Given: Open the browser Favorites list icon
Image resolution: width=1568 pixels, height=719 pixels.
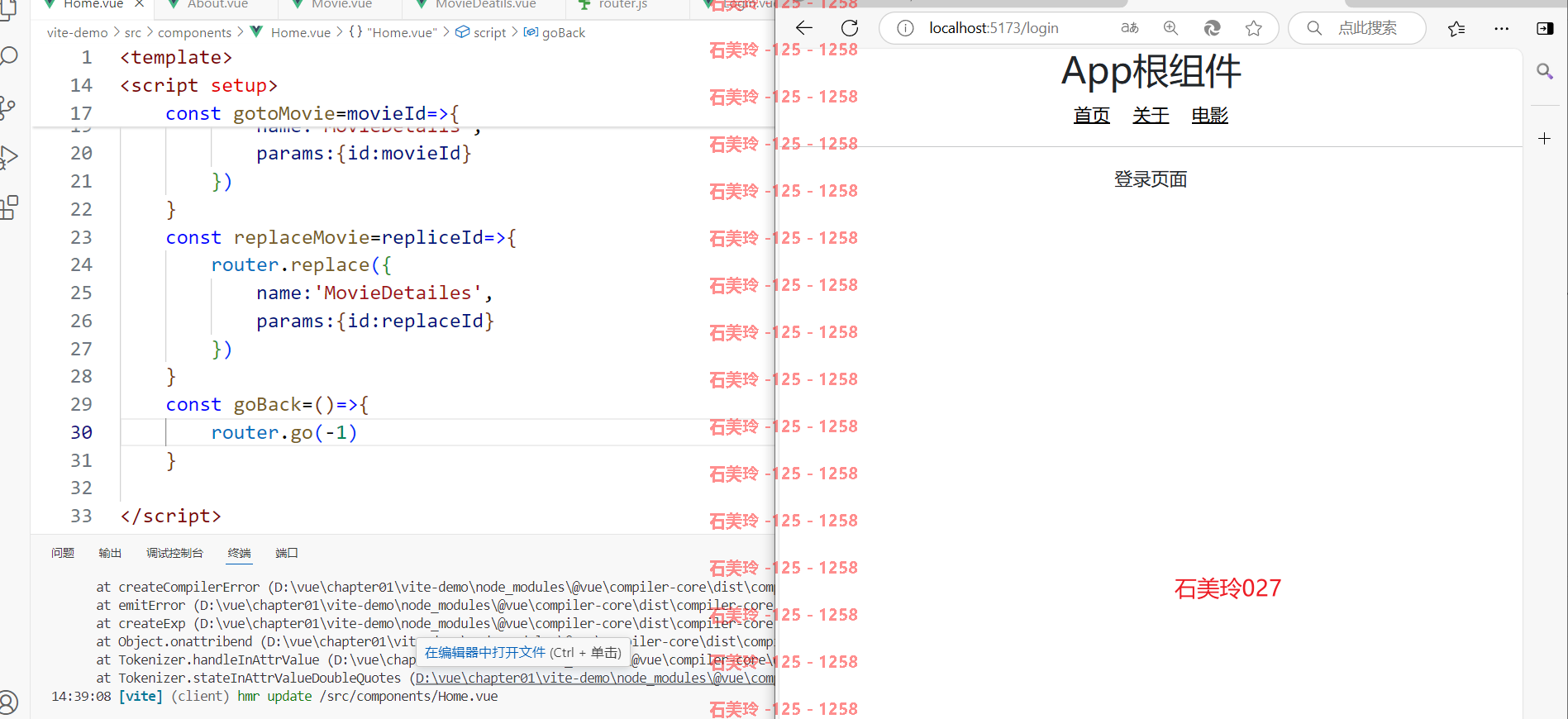Looking at the screenshot, I should point(1456,28).
